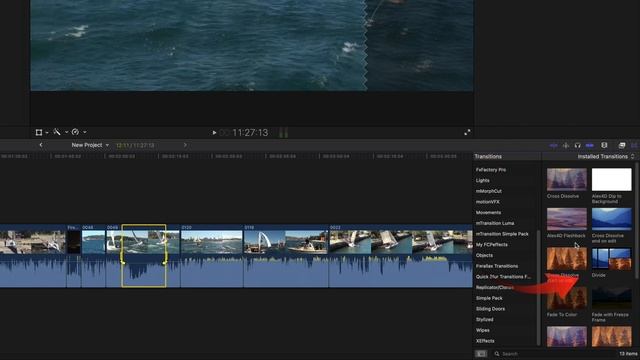Image resolution: width=640 pixels, height=360 pixels.
Task: Expand the enhancements wand pop-up chevron
Action: (x=66, y=132)
